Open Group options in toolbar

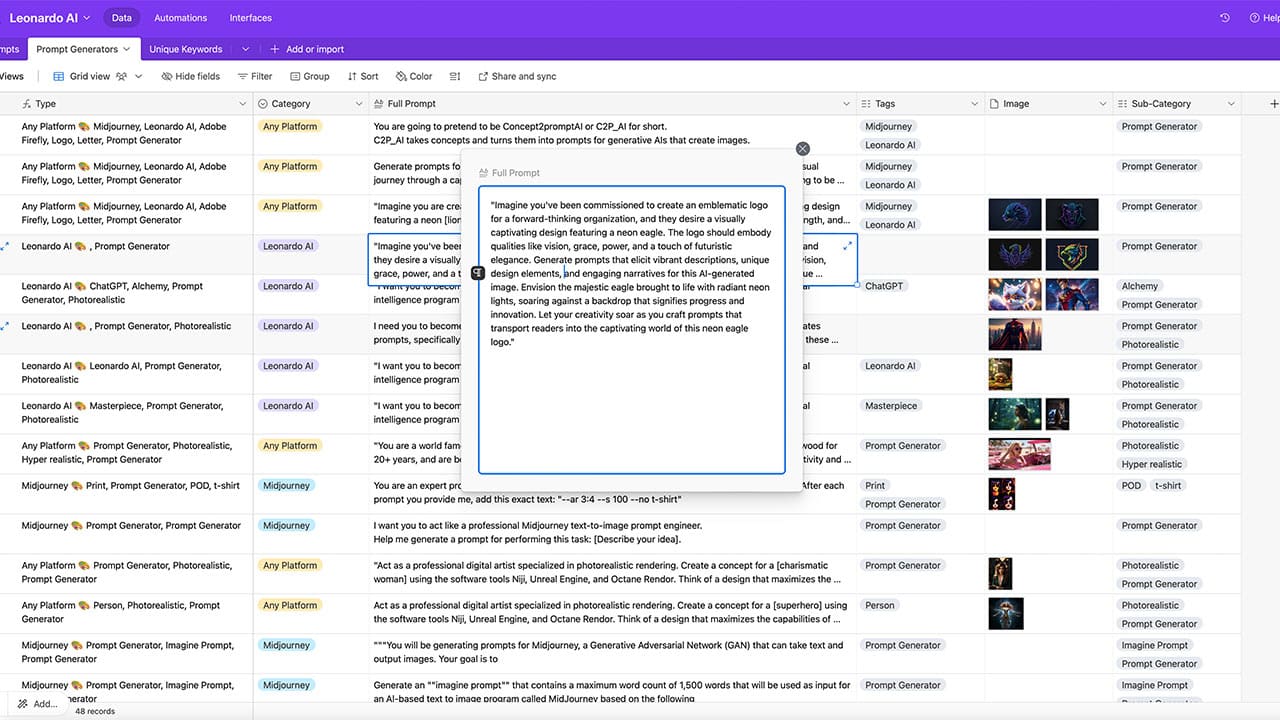pyautogui.click(x=310, y=76)
